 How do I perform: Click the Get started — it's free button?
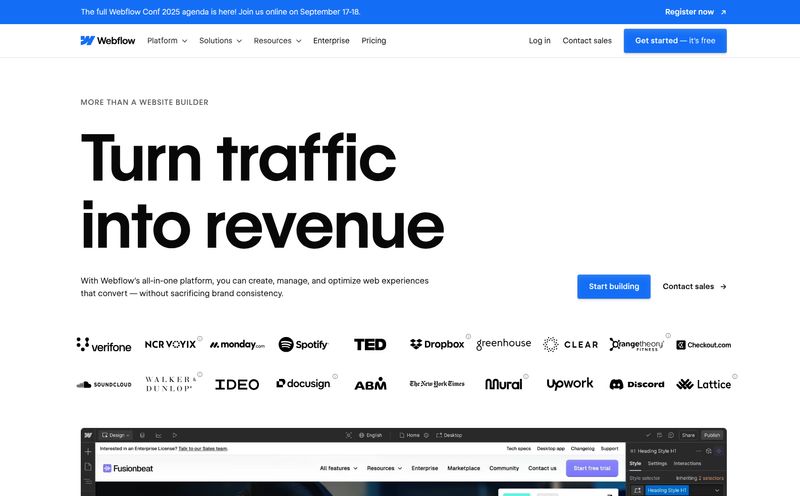[675, 41]
